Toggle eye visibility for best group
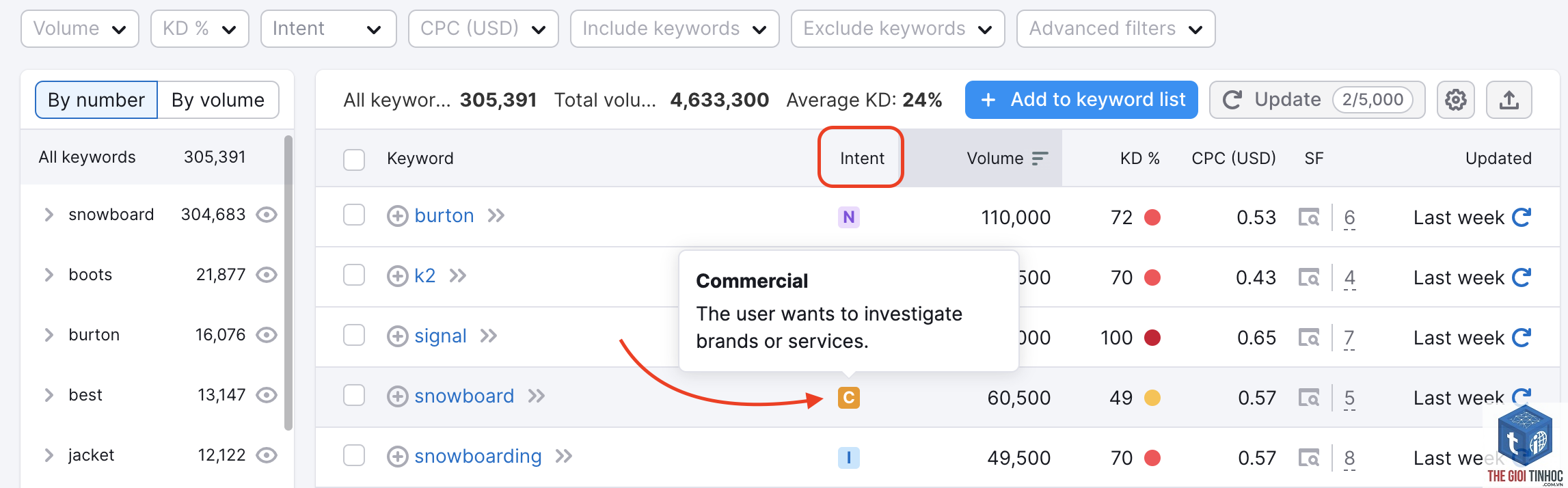This screenshot has height=488, width=1568. (267, 395)
